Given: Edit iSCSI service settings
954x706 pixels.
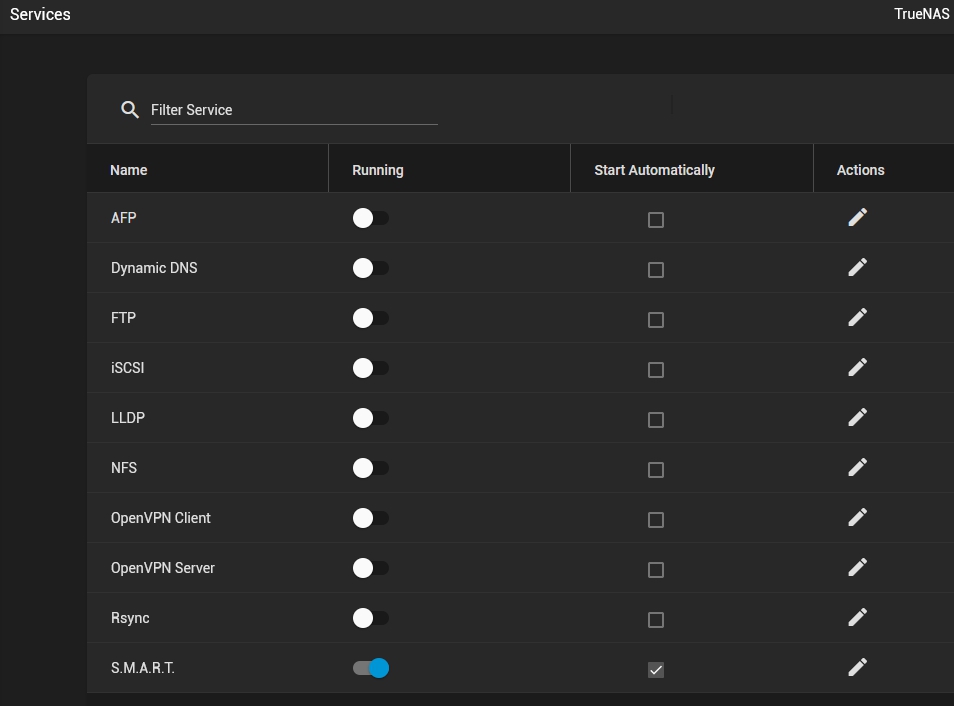Looking at the screenshot, I should pyautogui.click(x=857, y=367).
